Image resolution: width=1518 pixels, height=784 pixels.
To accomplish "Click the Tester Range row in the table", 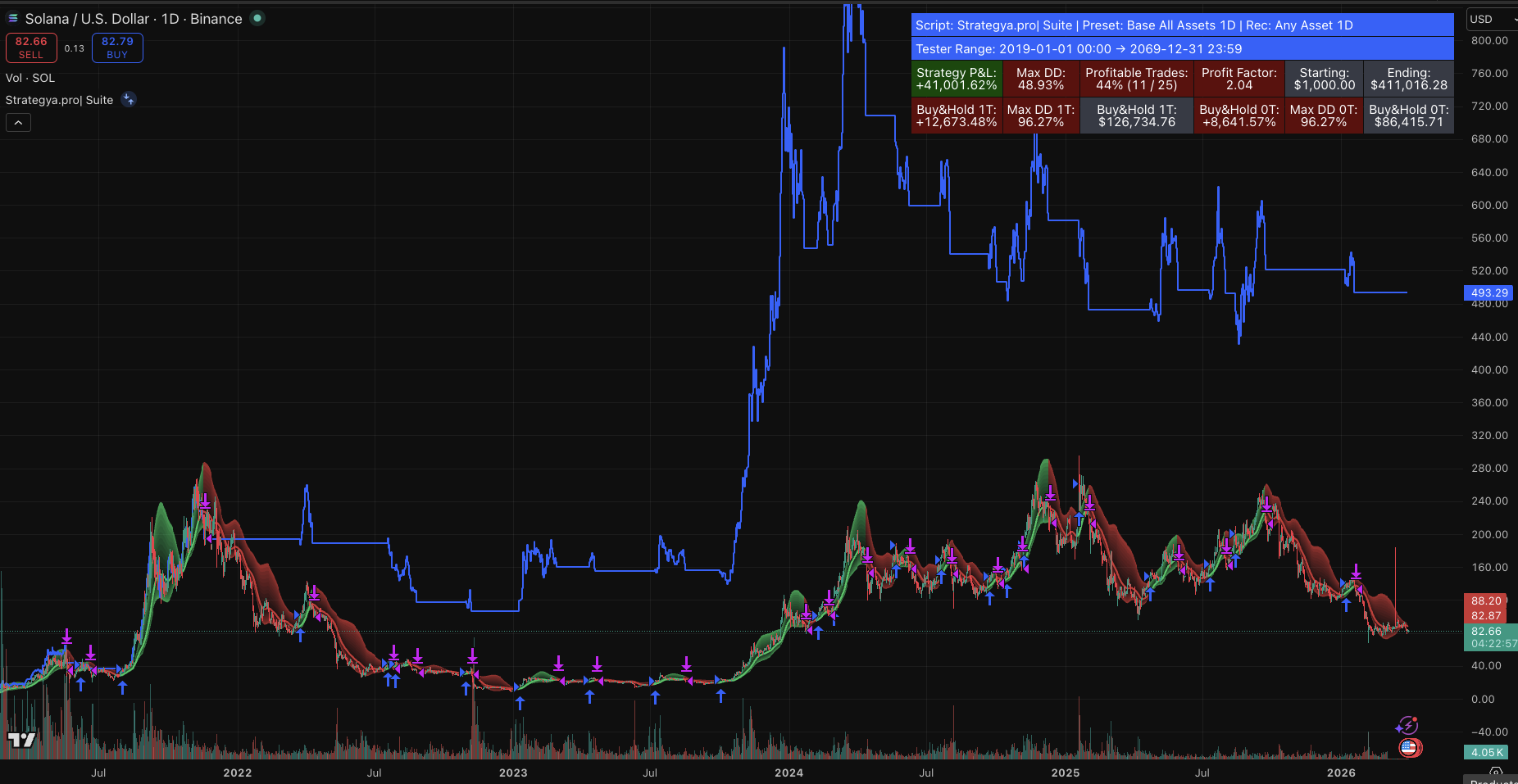I will point(1183,49).
